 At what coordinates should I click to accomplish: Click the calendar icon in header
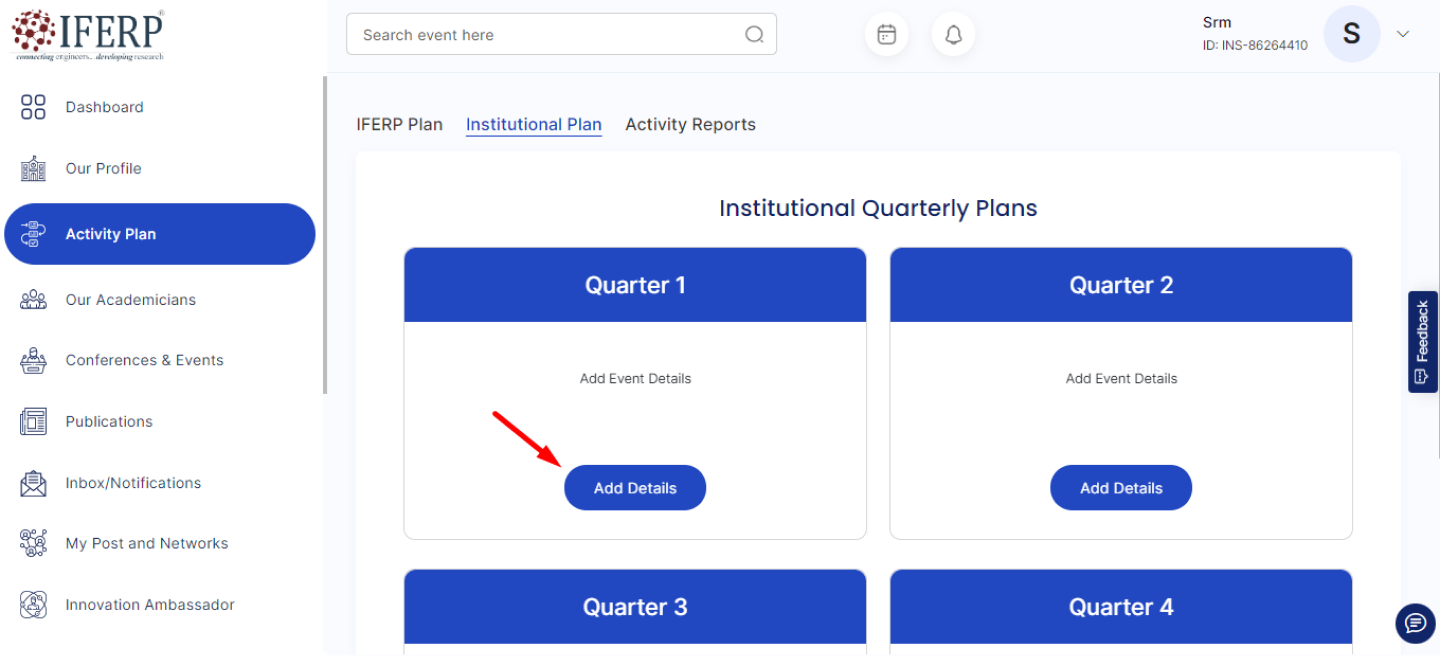tap(886, 35)
